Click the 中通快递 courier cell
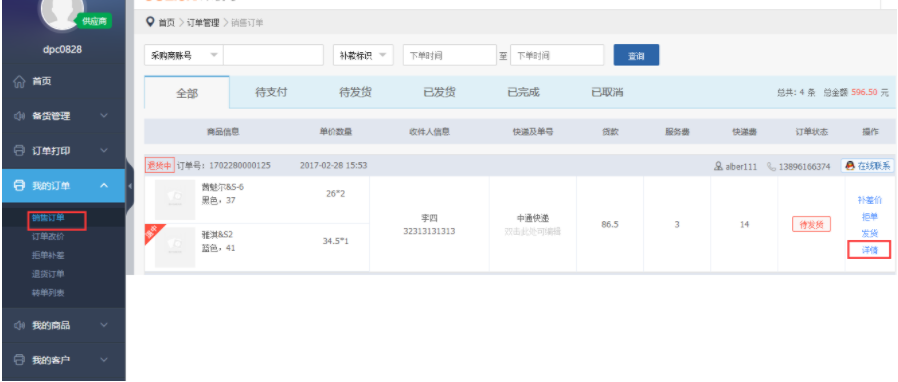Image resolution: width=898 pixels, height=382 pixels. click(x=533, y=219)
